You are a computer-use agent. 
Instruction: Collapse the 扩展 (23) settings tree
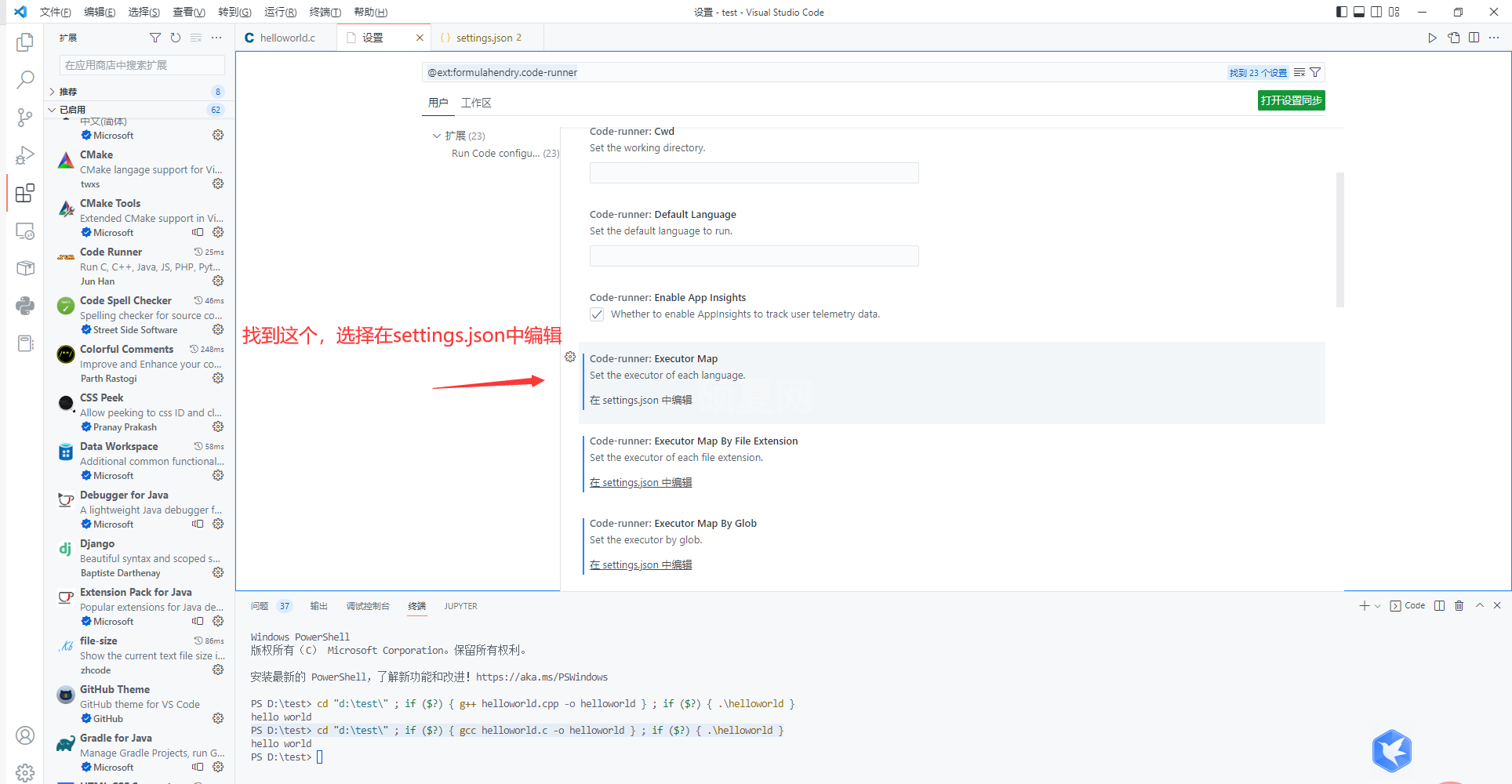437,136
